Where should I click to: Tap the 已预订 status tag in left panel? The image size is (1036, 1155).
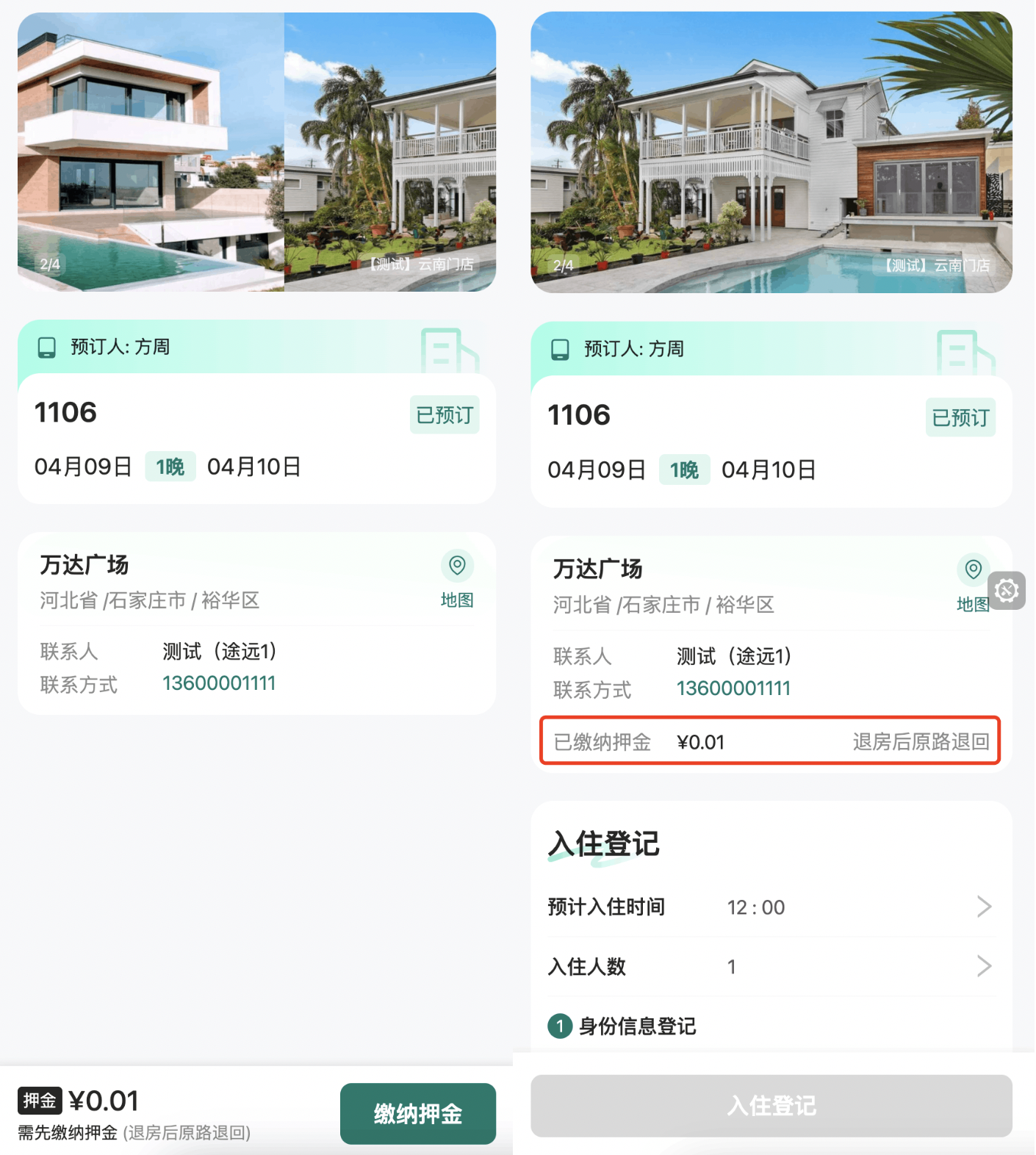click(445, 415)
